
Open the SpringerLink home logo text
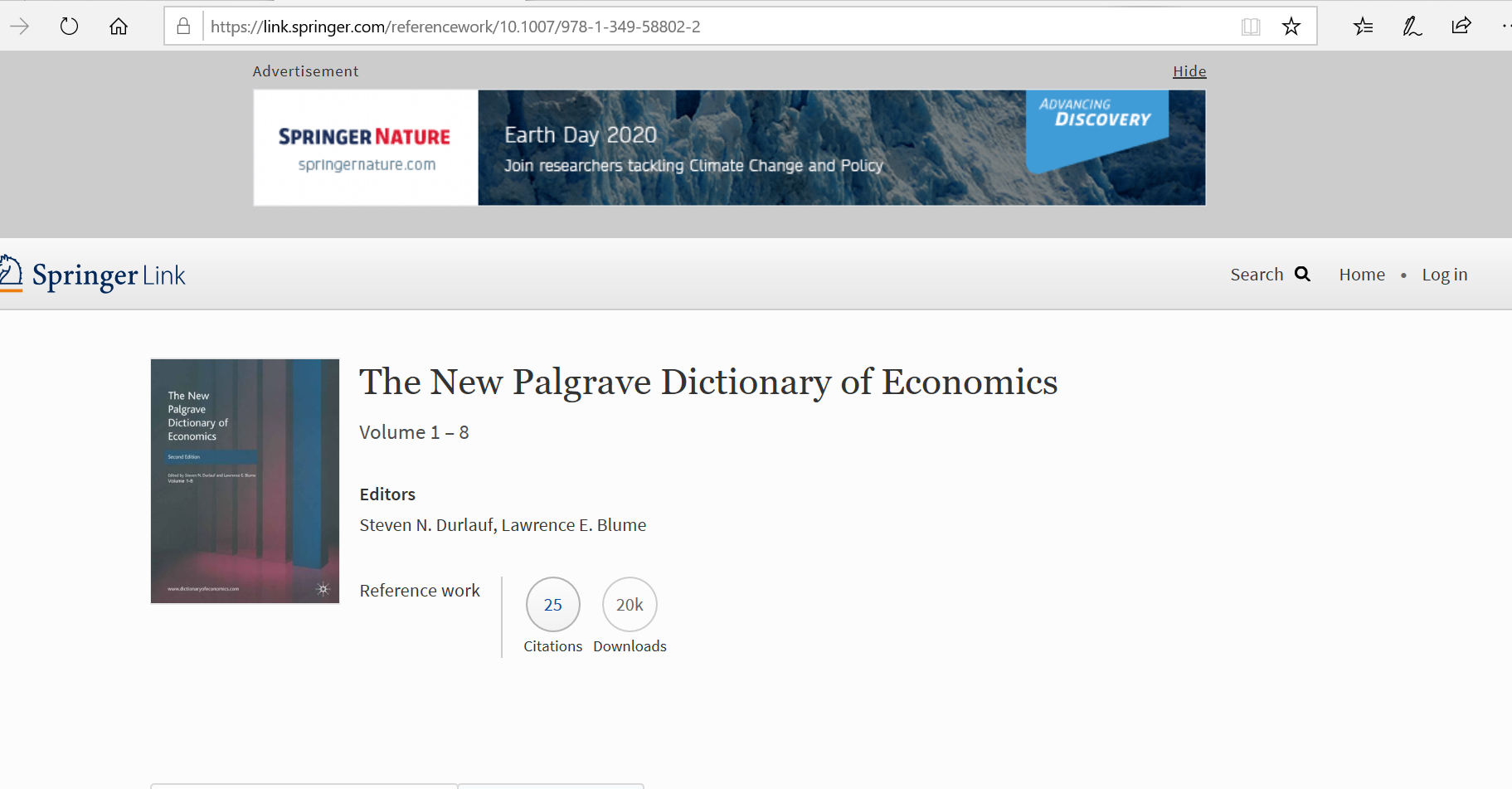coord(109,275)
